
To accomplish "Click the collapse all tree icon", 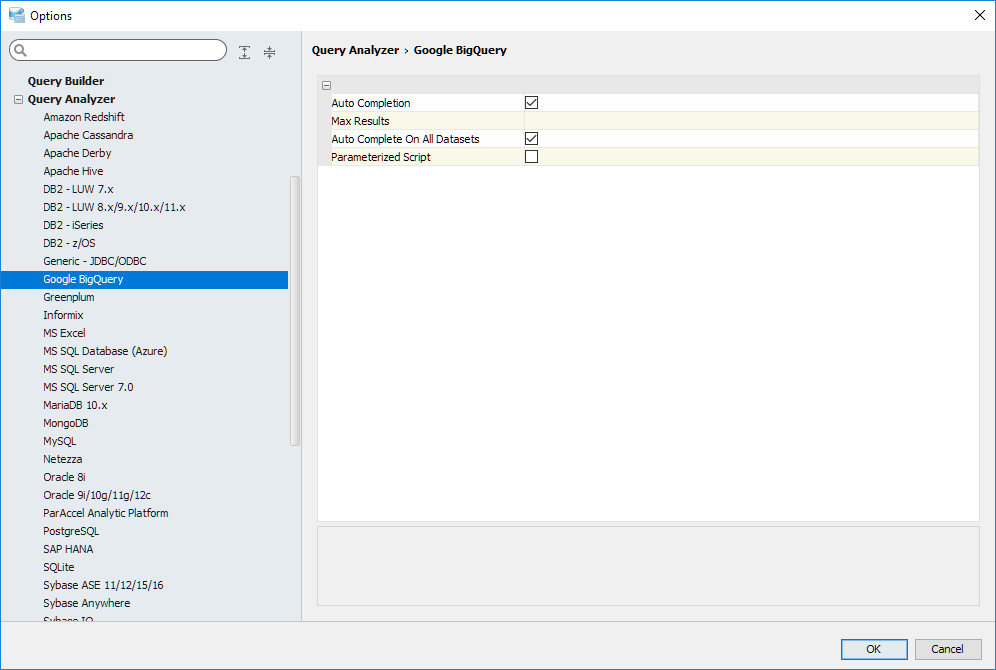I will 269,52.
